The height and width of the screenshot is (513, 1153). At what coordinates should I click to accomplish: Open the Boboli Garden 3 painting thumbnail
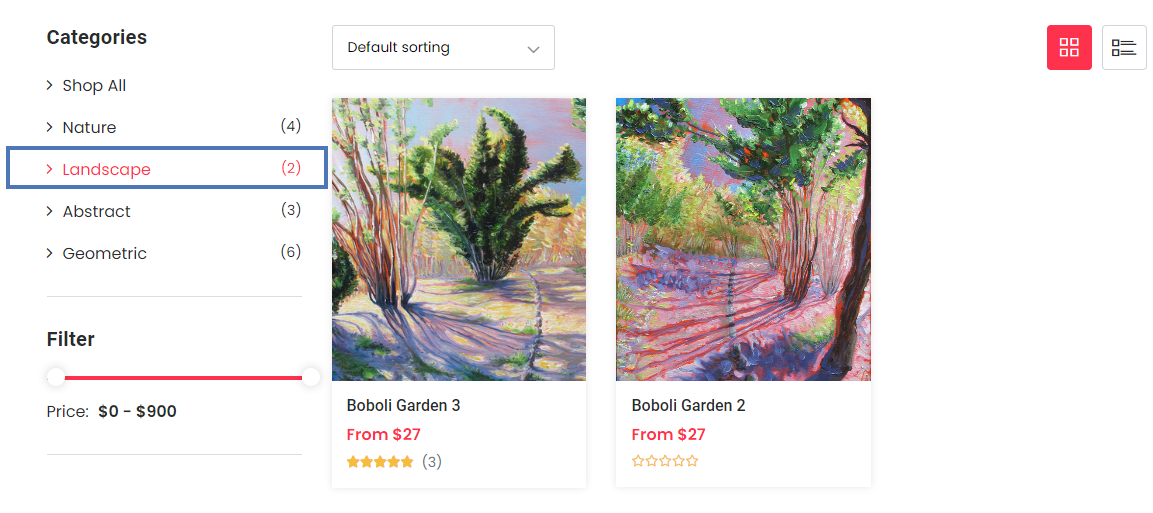coord(459,239)
